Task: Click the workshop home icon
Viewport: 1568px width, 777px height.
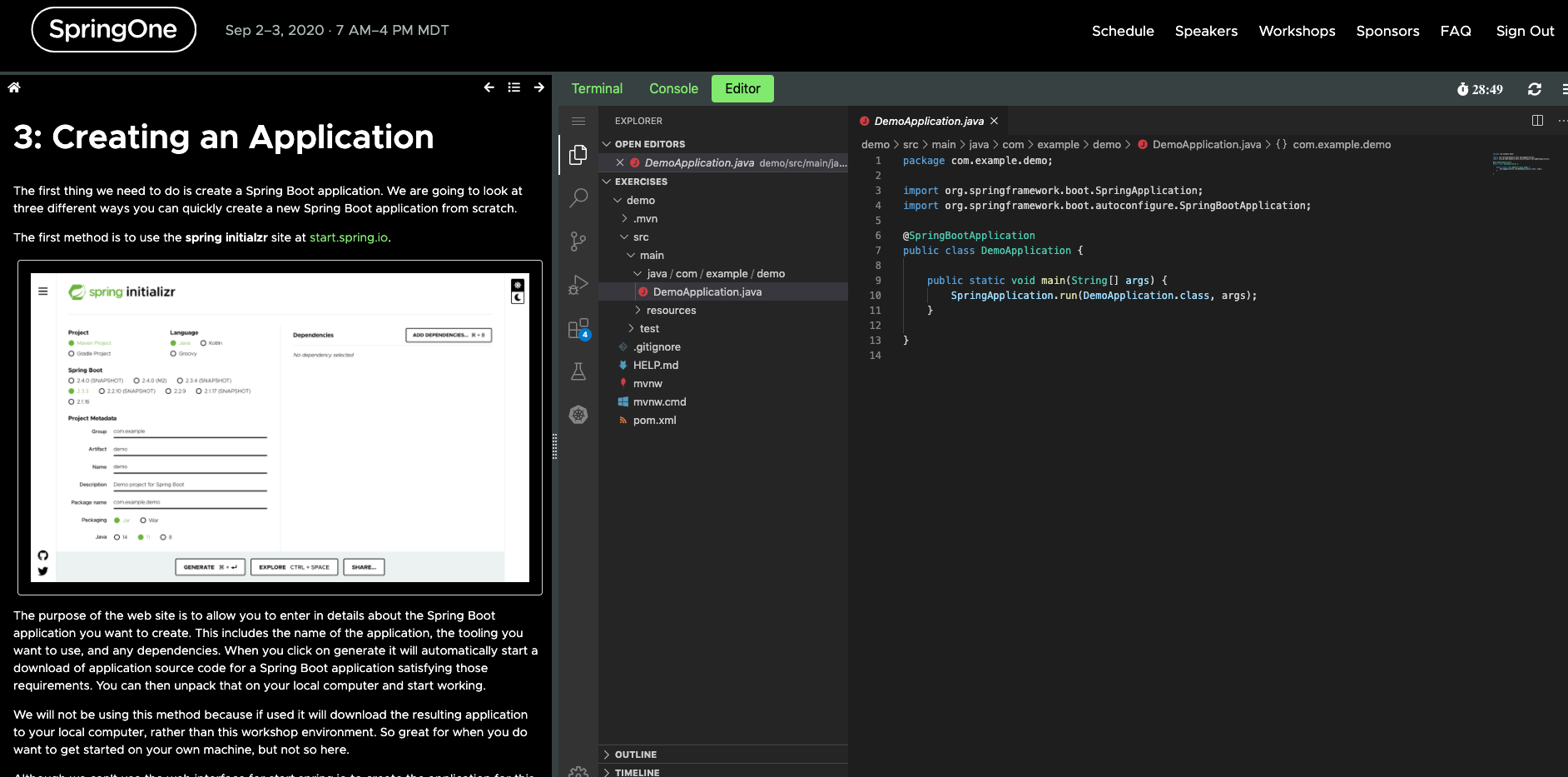Action: pyautogui.click(x=14, y=87)
